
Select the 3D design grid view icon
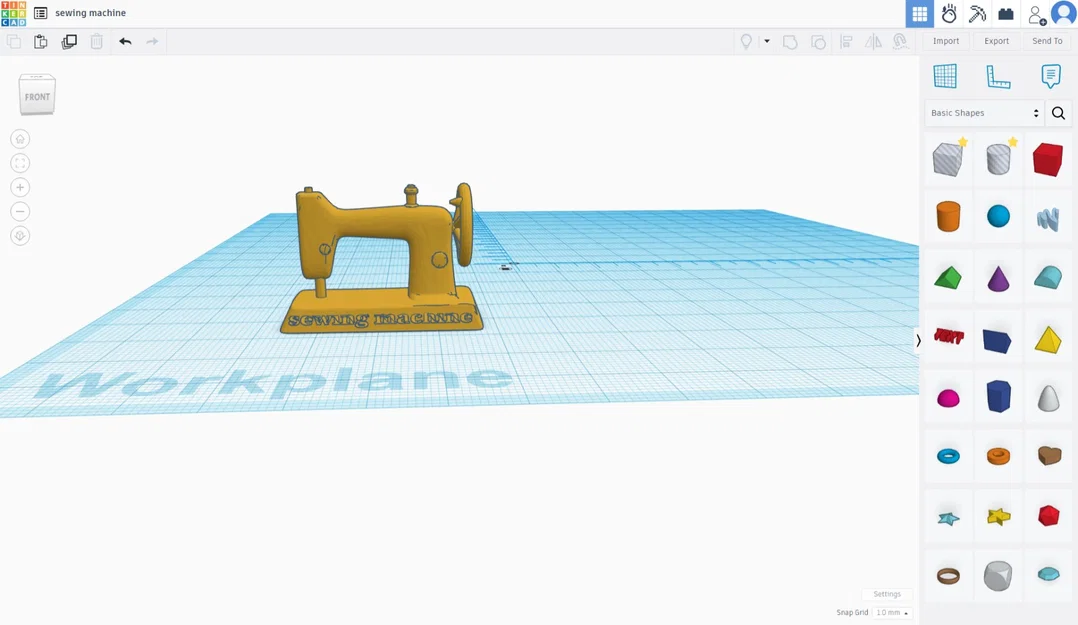[x=919, y=14]
